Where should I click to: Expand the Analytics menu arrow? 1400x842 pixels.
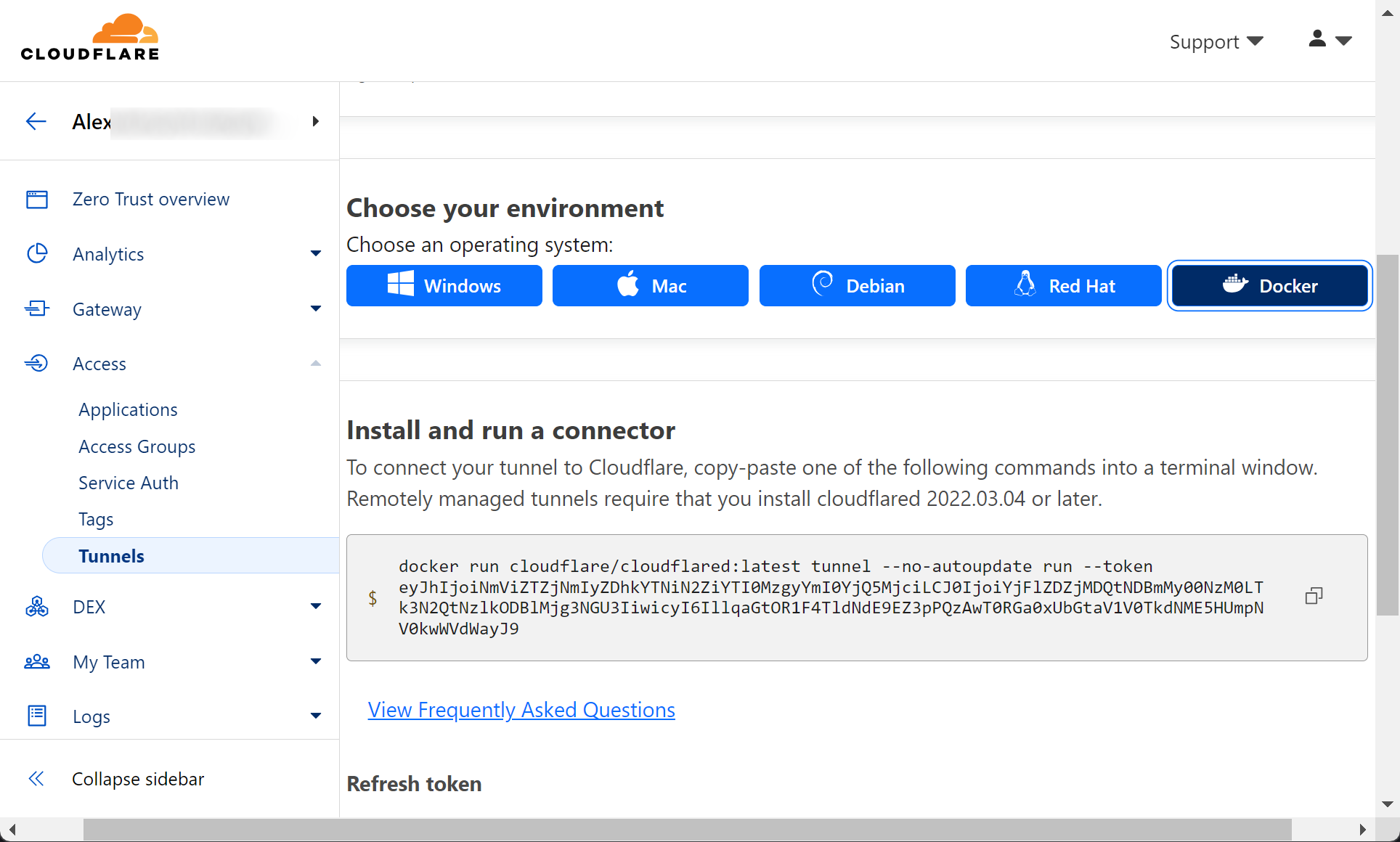[316, 253]
